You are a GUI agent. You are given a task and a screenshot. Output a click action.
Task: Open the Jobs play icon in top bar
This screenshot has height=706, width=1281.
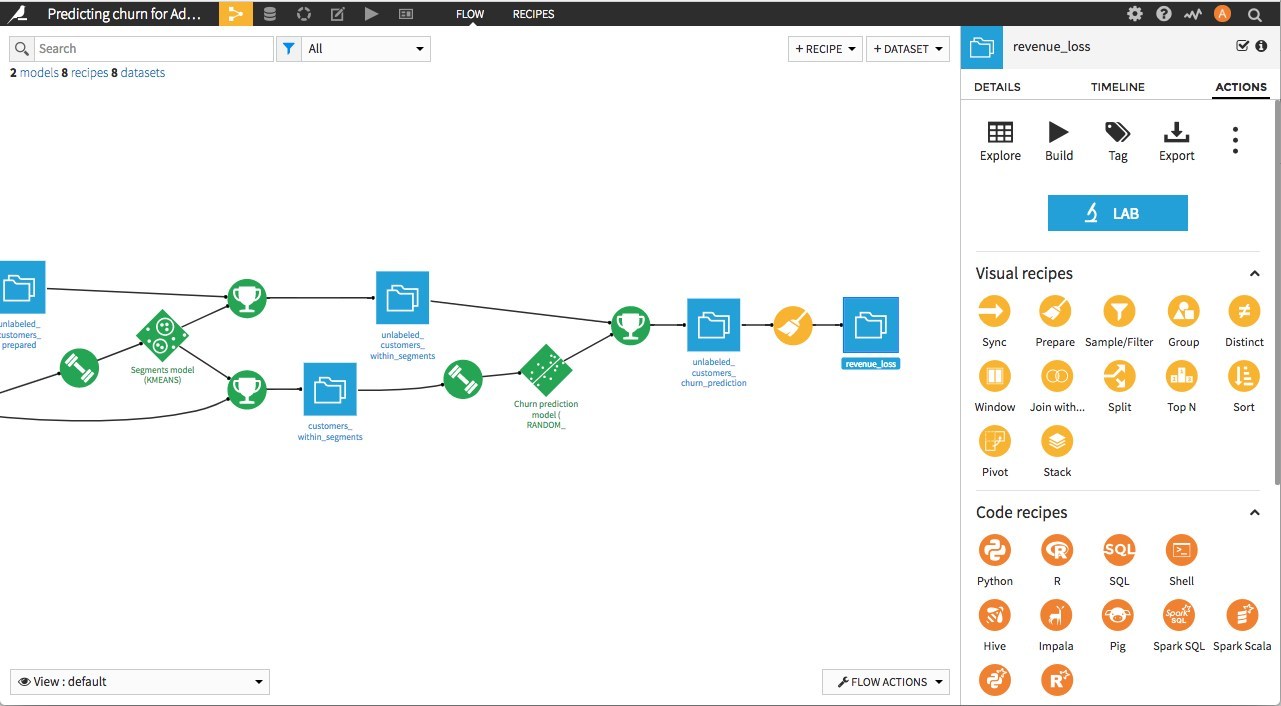point(371,14)
